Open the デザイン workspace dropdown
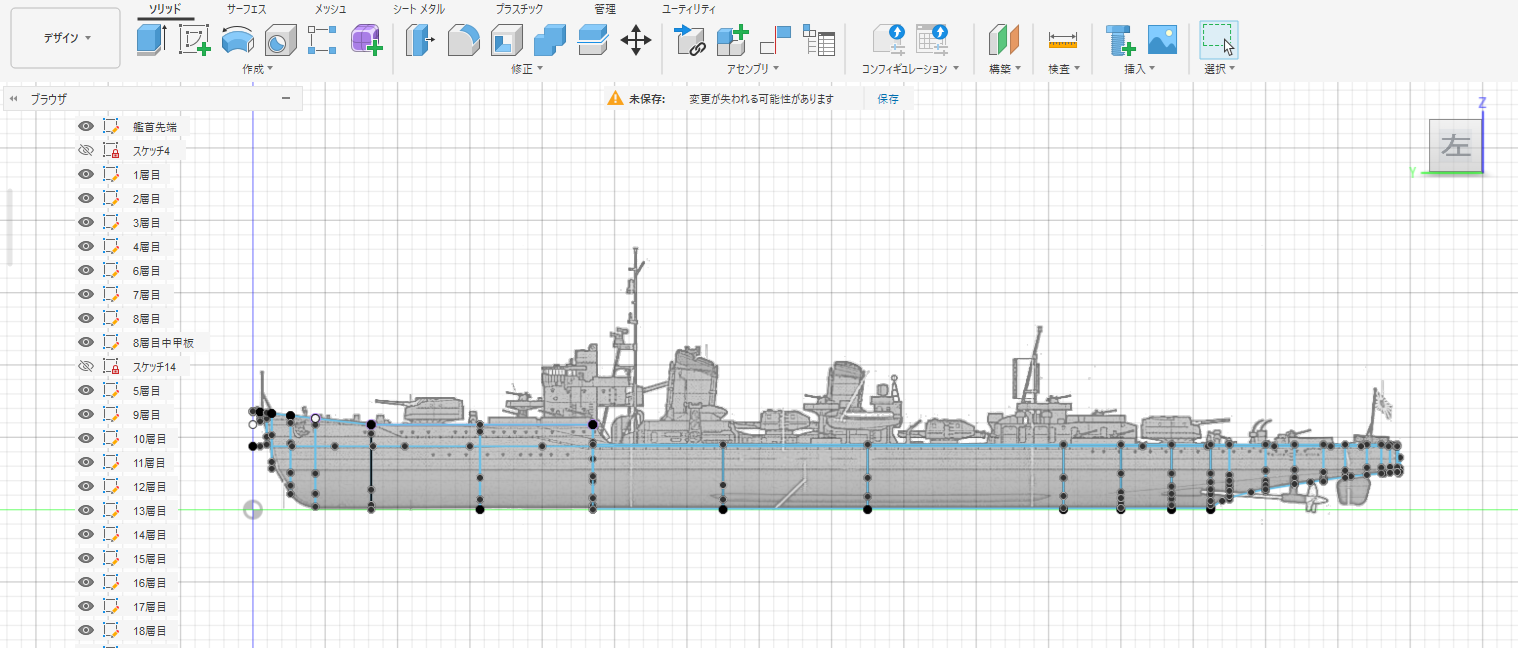 tap(66, 38)
